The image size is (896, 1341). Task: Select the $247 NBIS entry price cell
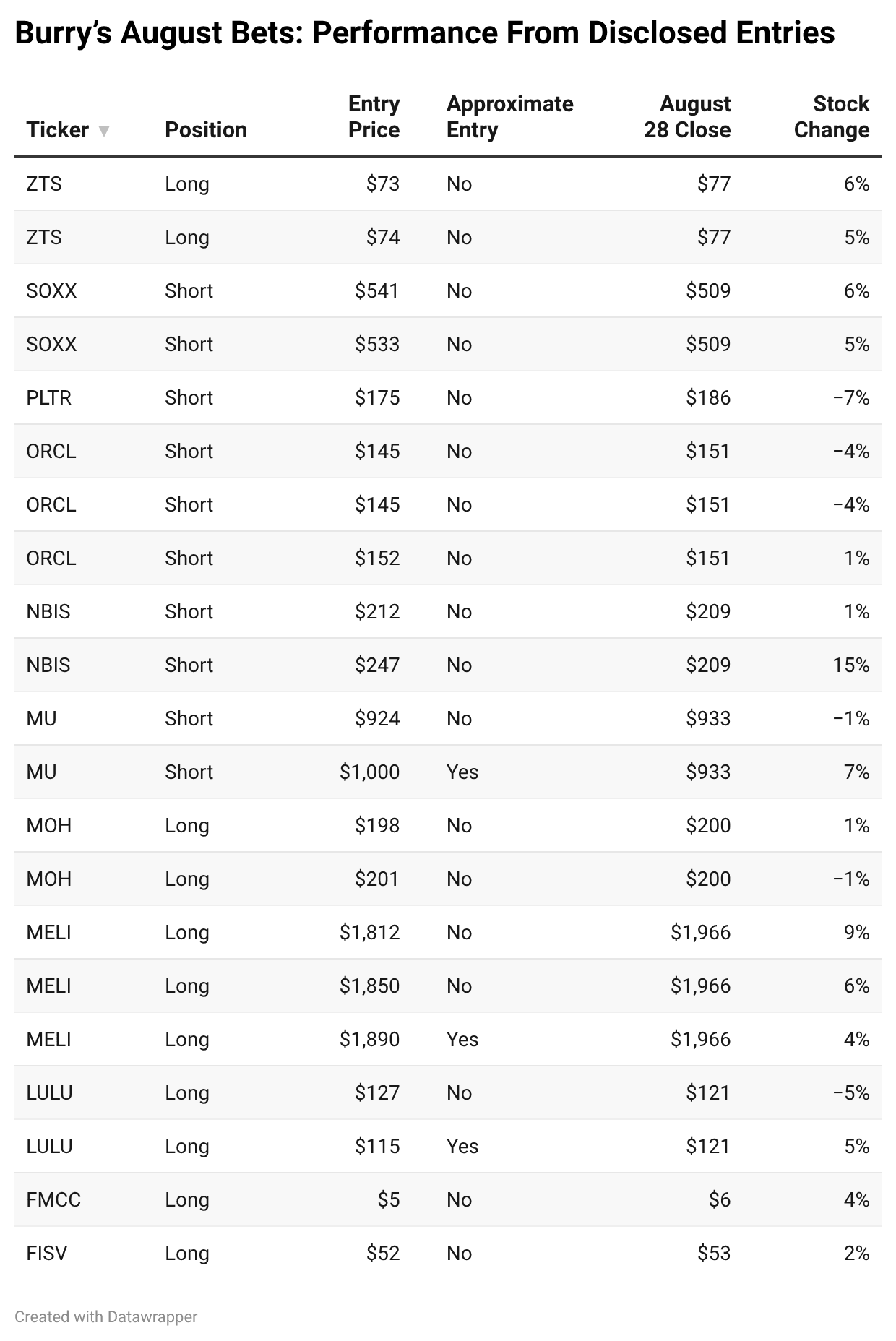[x=377, y=665]
